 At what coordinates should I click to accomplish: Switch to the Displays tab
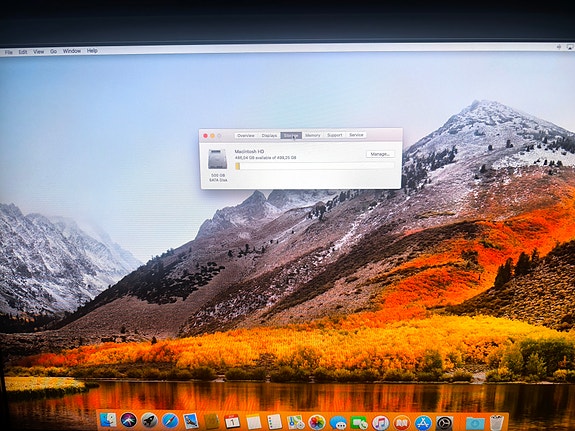pos(269,136)
